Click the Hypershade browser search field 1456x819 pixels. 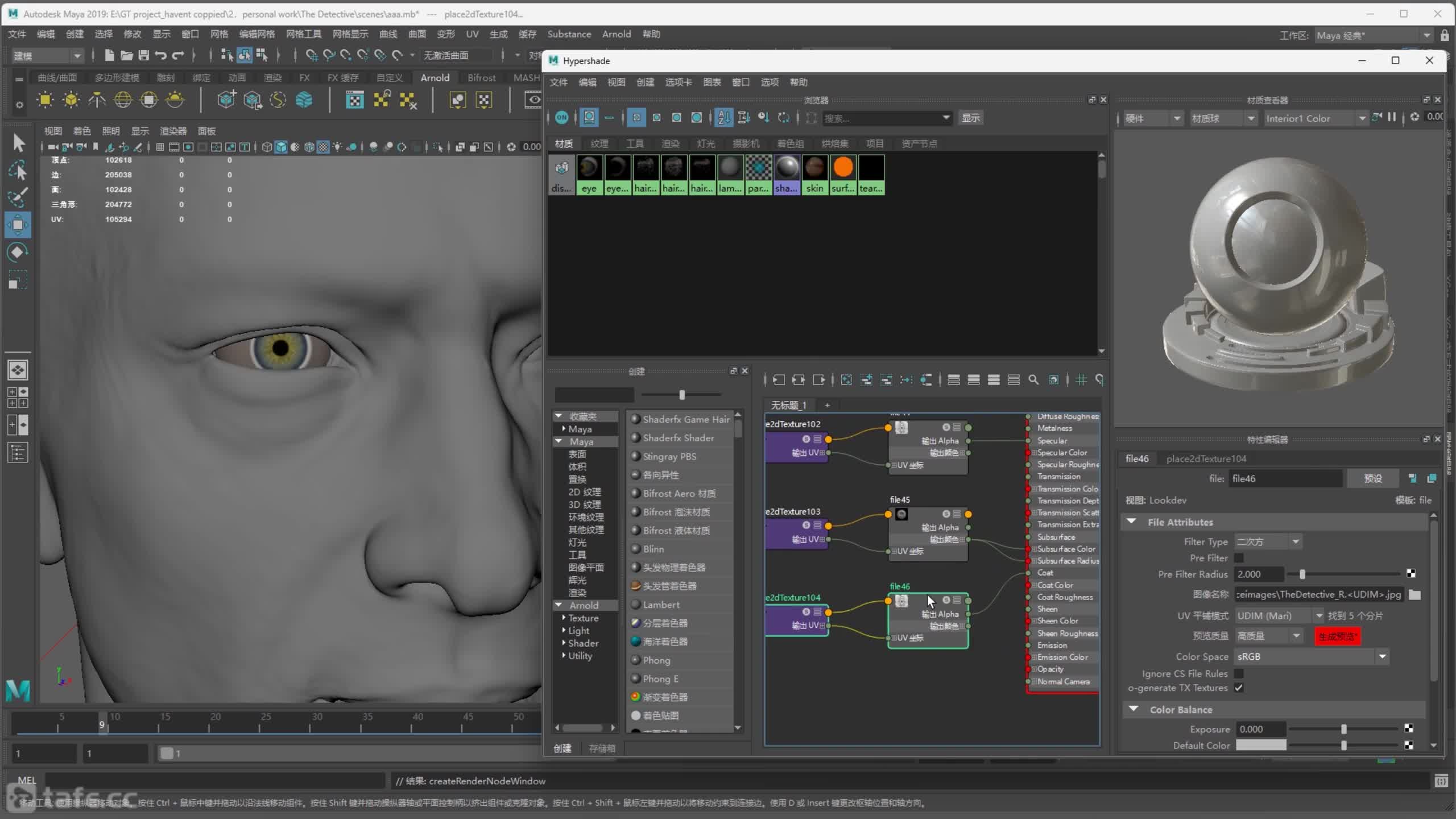[886, 118]
